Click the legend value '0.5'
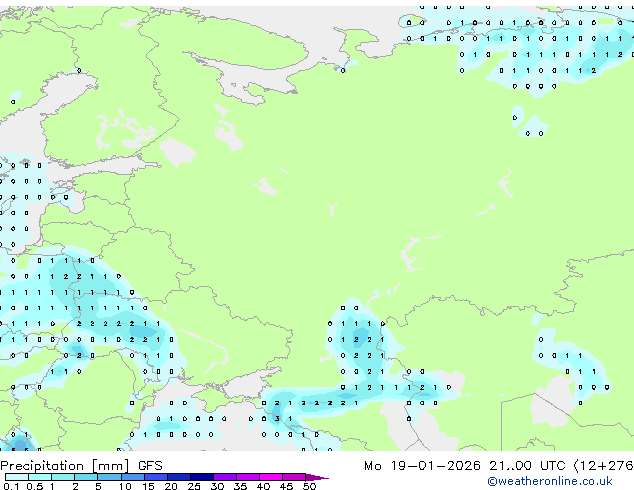Viewport: 634px width, 490px height. (35, 486)
